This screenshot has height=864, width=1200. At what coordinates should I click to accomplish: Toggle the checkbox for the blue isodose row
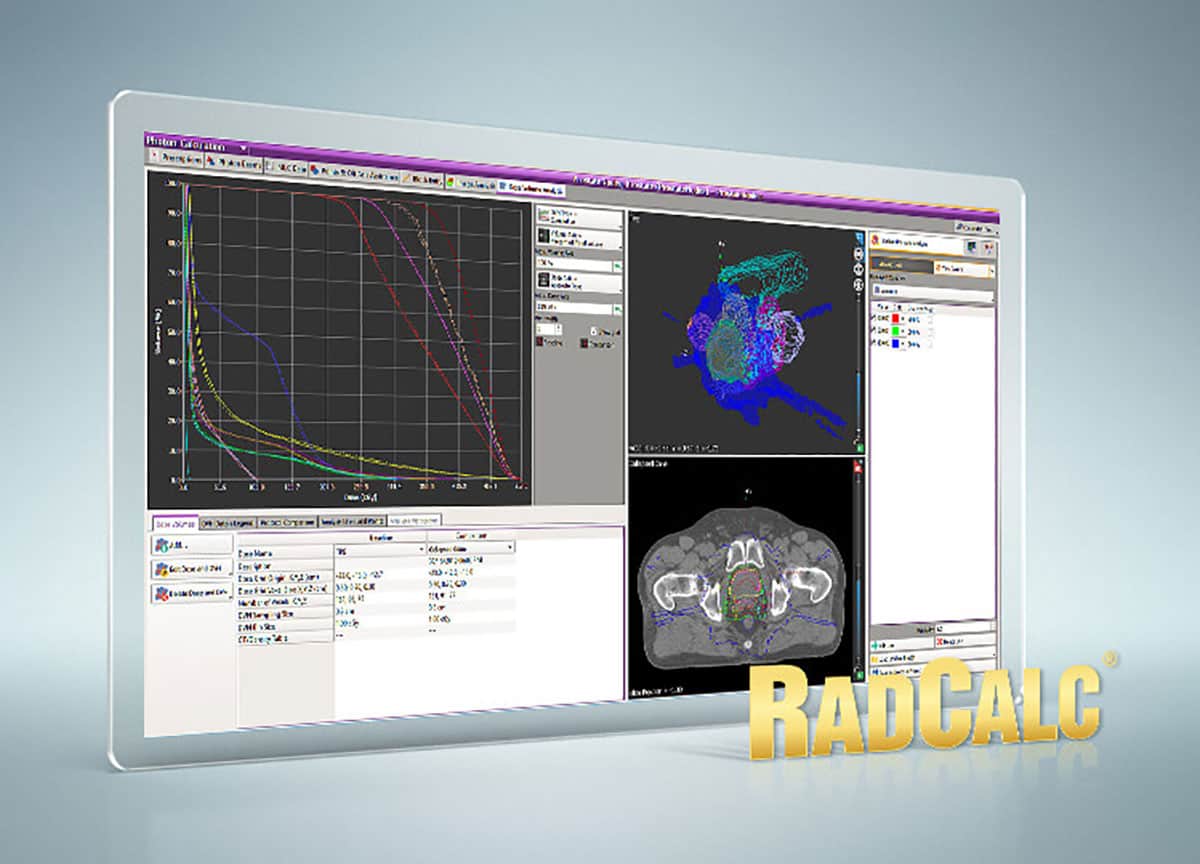(x=873, y=342)
